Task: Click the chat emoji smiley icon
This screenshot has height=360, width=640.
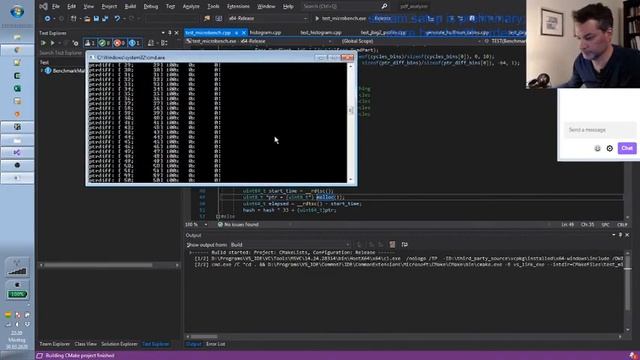Action: (597, 149)
